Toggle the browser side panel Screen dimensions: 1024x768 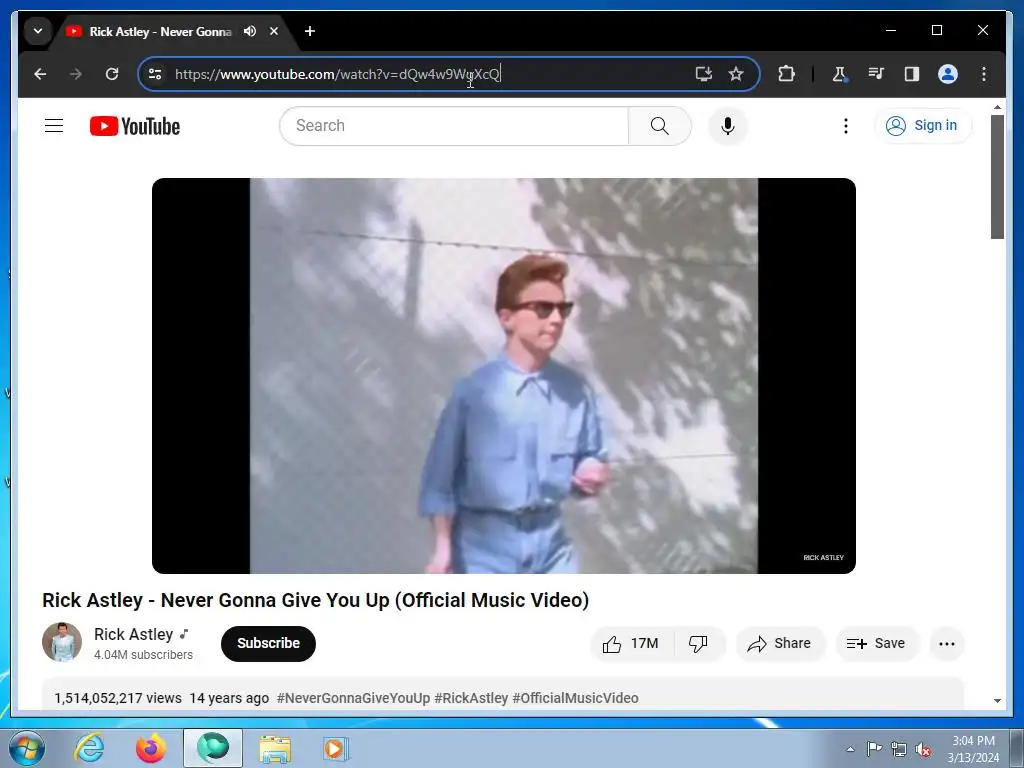coord(912,74)
